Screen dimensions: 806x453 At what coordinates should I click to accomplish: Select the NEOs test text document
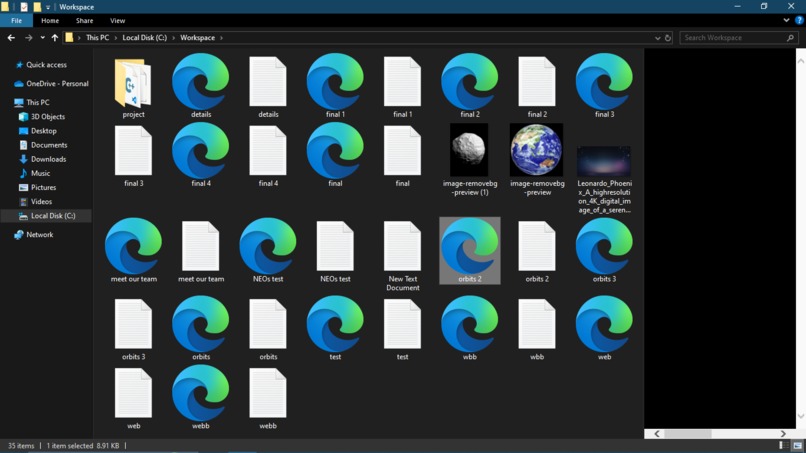click(335, 246)
